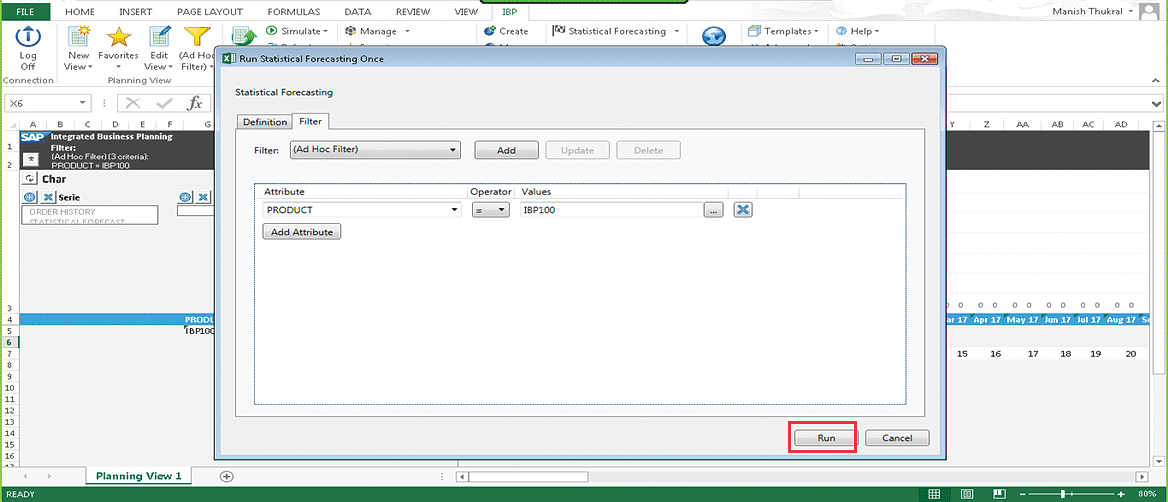
Task: Collapse the ribbon with the caret arrow
Action: click(x=1157, y=78)
